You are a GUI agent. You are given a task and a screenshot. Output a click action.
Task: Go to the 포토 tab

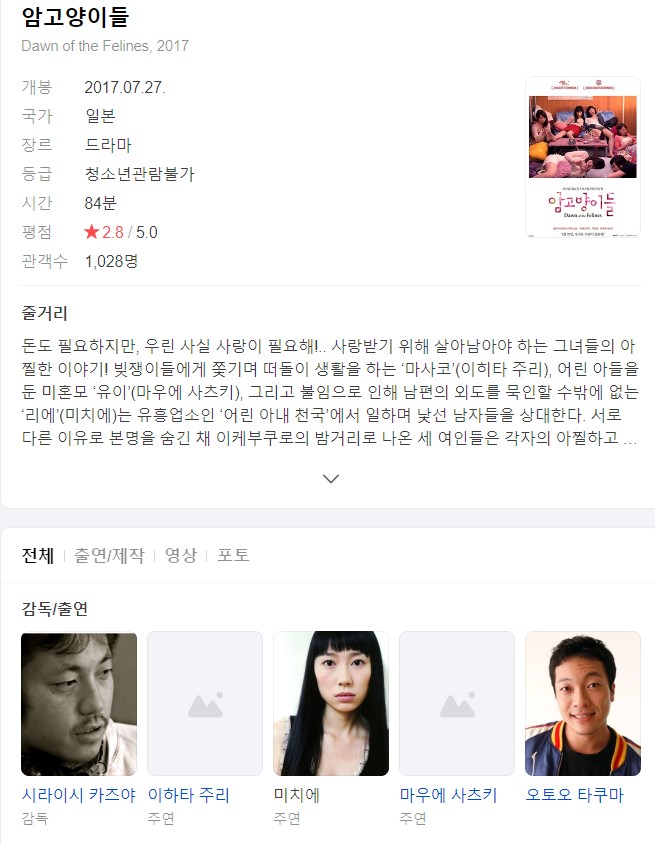pyautogui.click(x=233, y=555)
